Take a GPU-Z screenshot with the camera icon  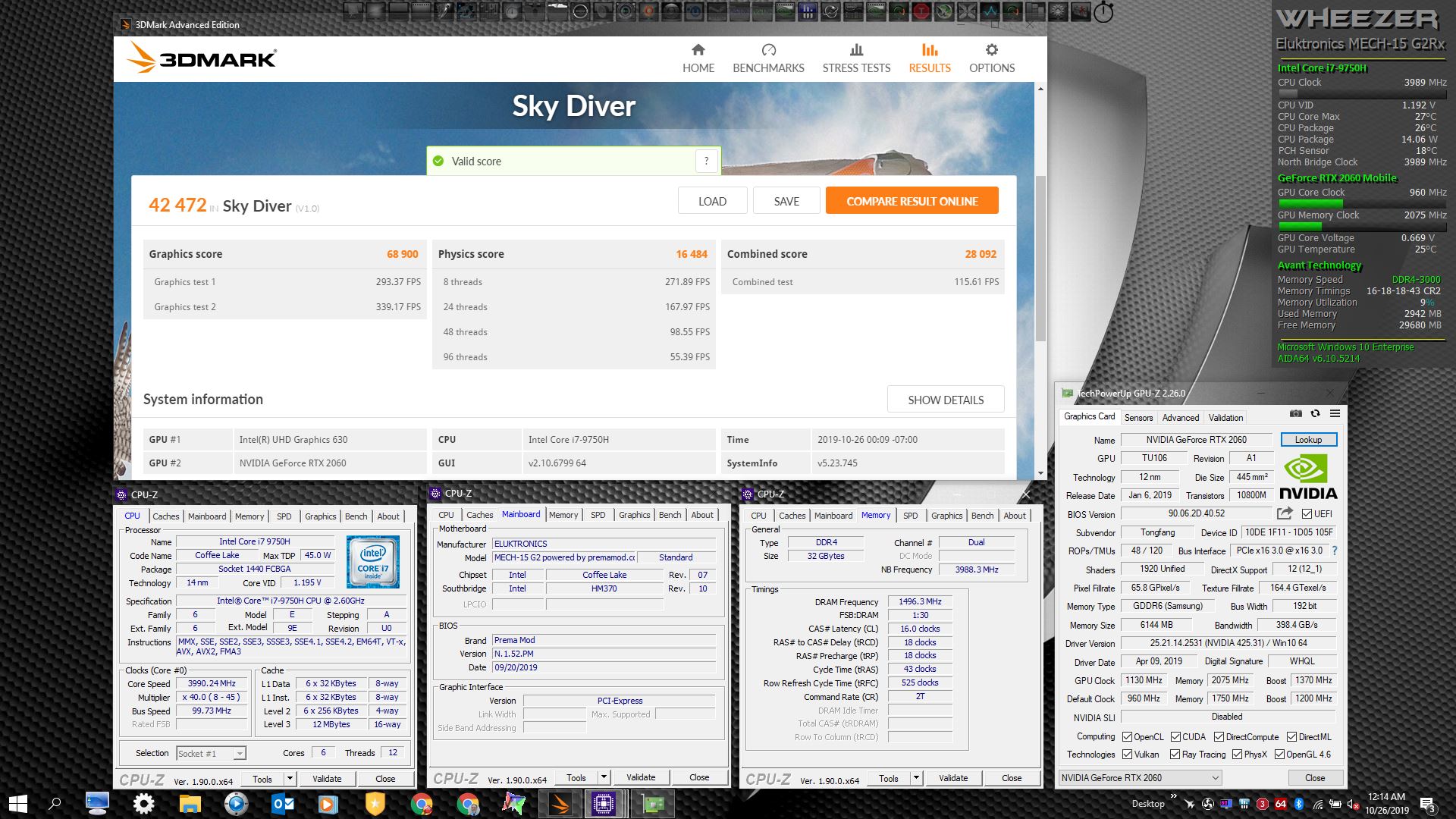[1296, 413]
